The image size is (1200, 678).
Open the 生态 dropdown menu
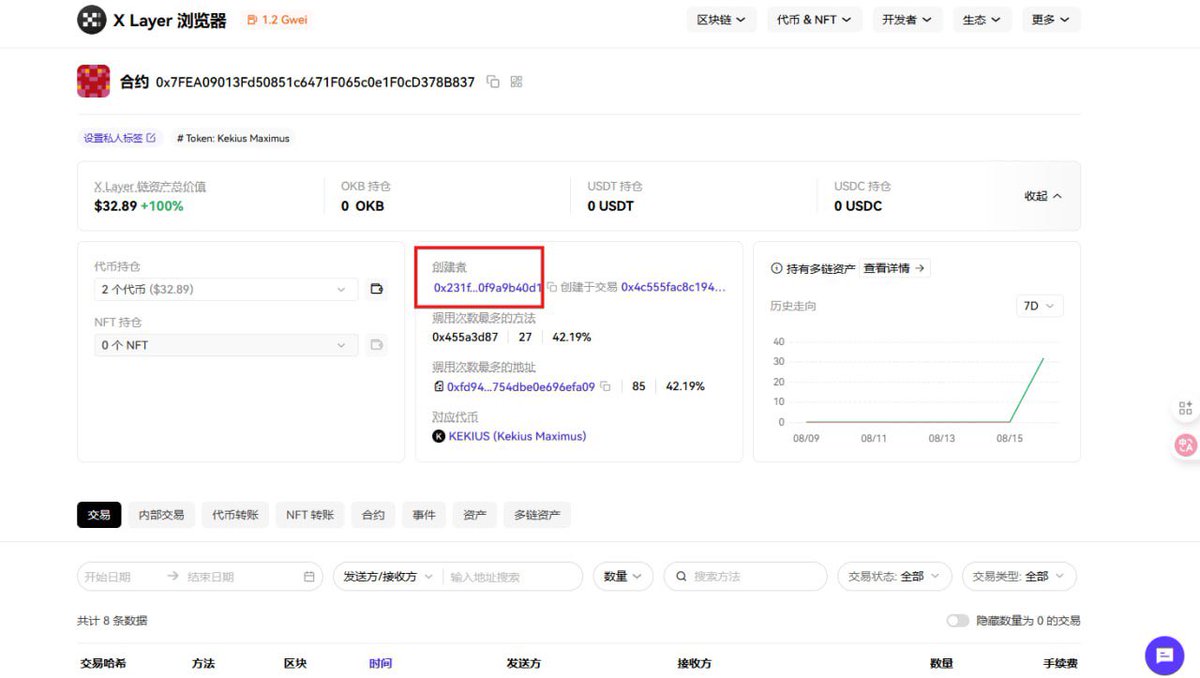click(982, 20)
